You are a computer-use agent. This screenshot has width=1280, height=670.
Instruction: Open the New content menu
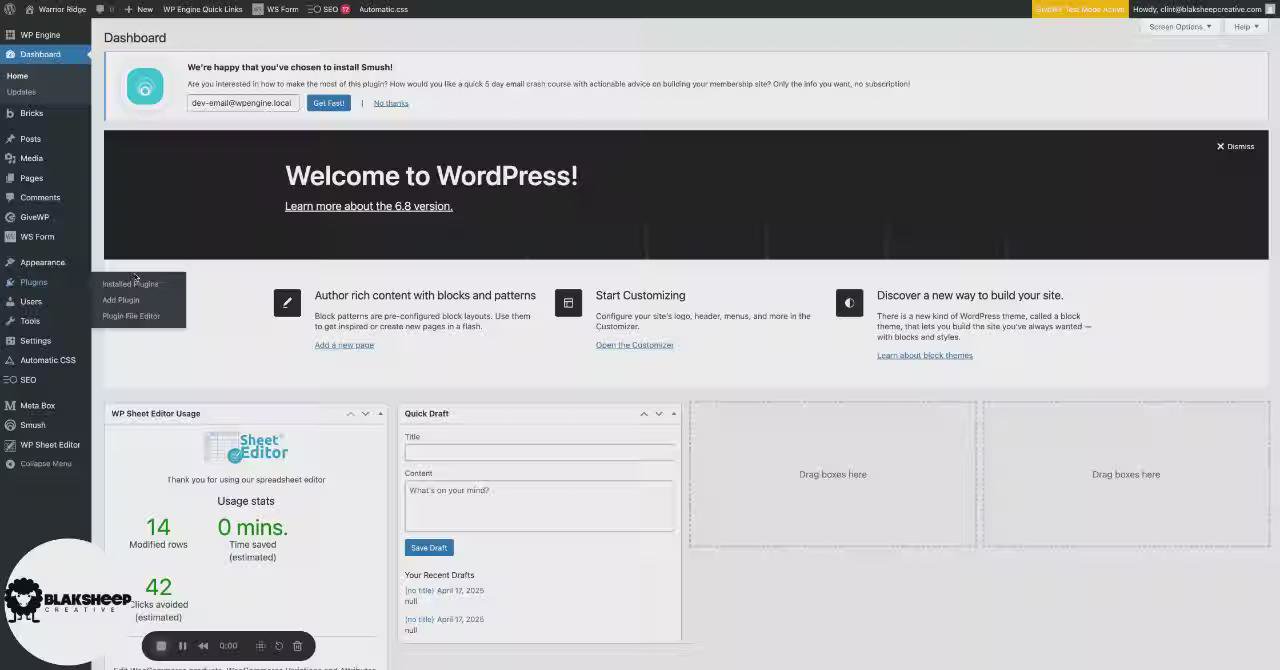138,9
